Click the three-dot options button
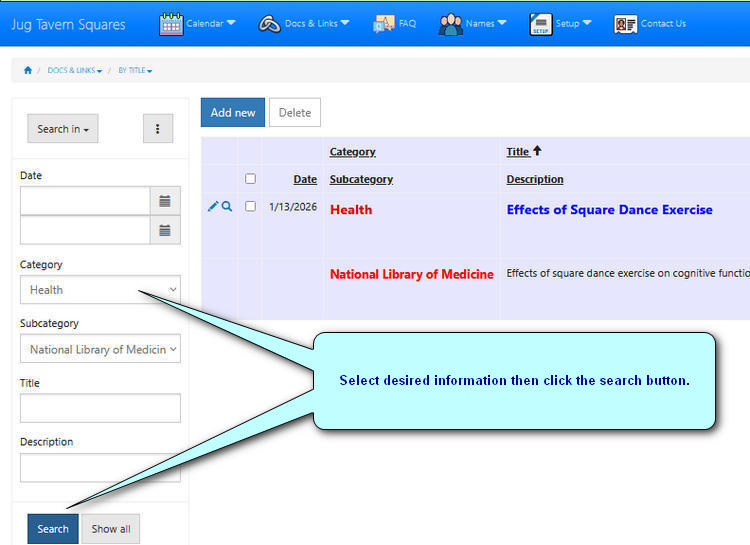The width and height of the screenshot is (750, 545). click(x=158, y=129)
